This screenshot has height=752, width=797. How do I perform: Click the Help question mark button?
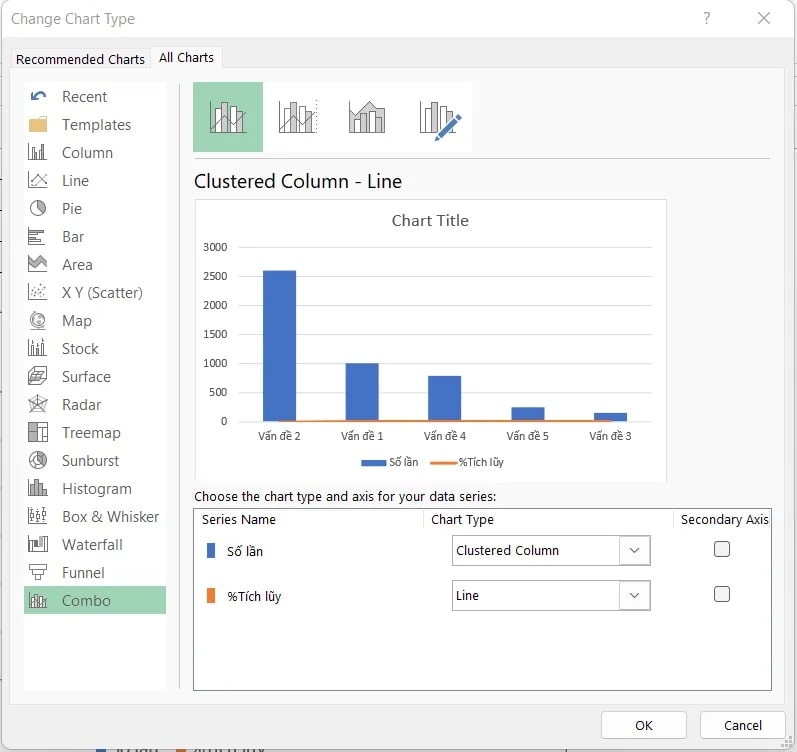click(707, 18)
